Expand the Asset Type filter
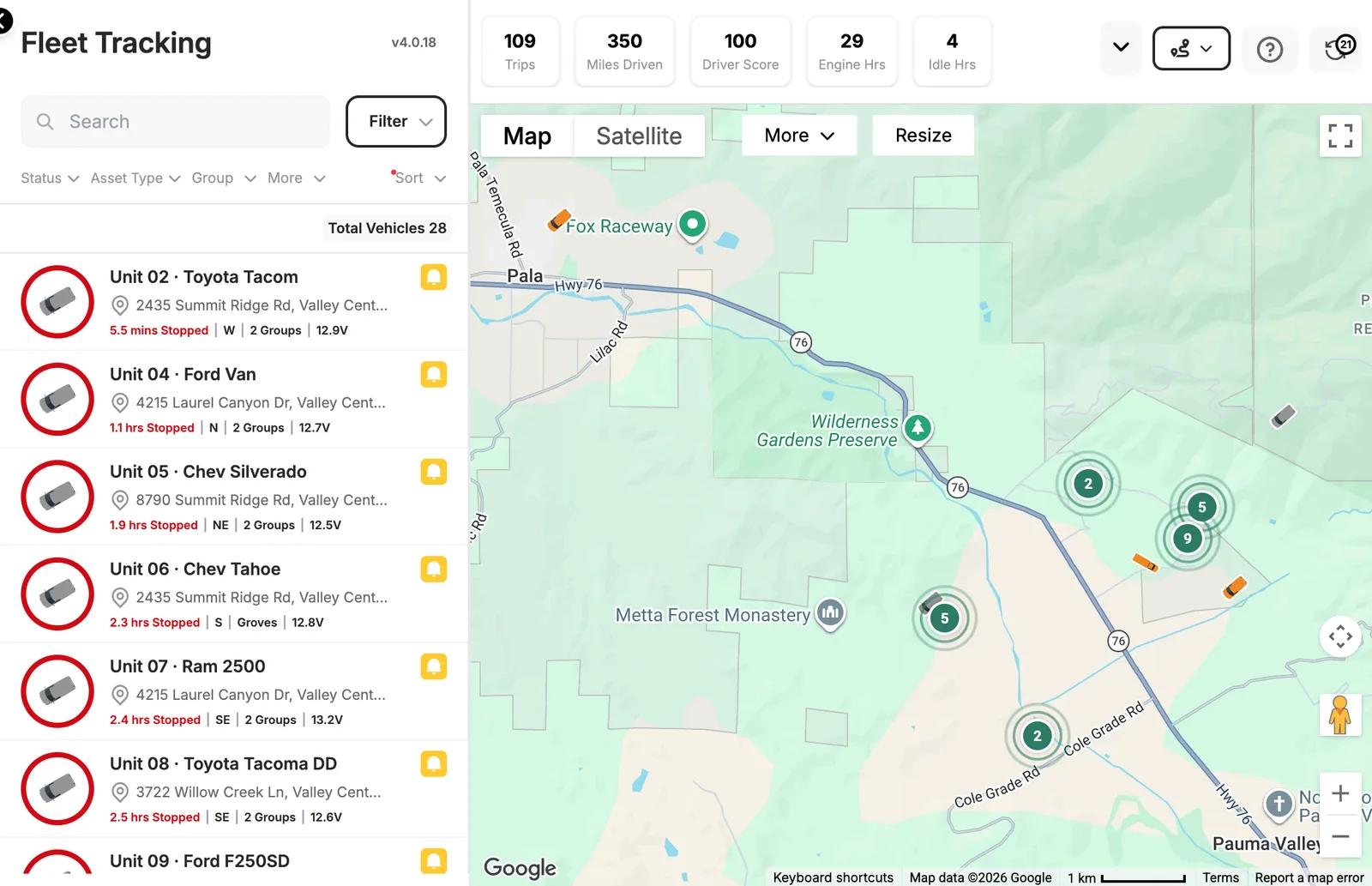The width and height of the screenshot is (1372, 886). pos(135,178)
